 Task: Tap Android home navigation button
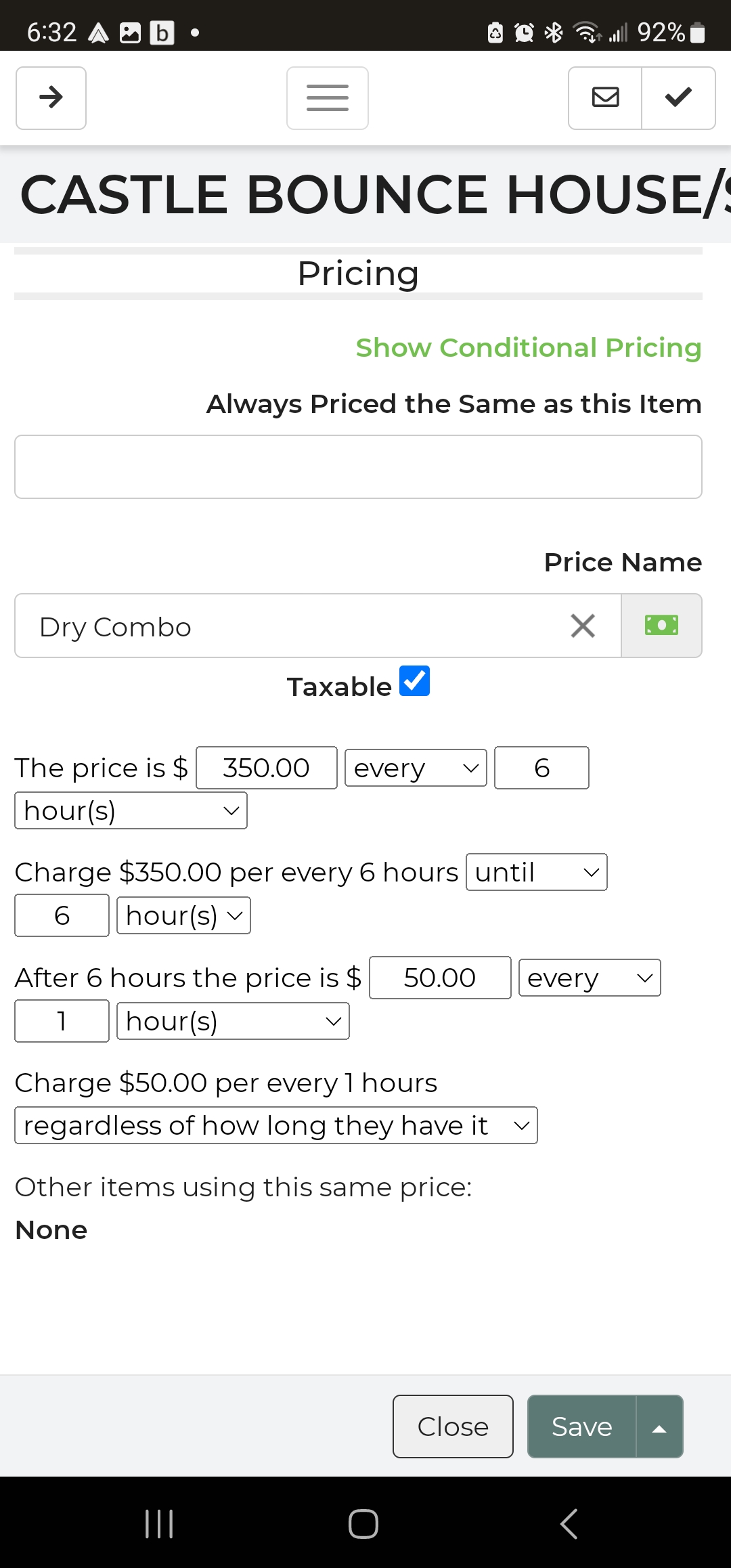pyautogui.click(x=363, y=1524)
